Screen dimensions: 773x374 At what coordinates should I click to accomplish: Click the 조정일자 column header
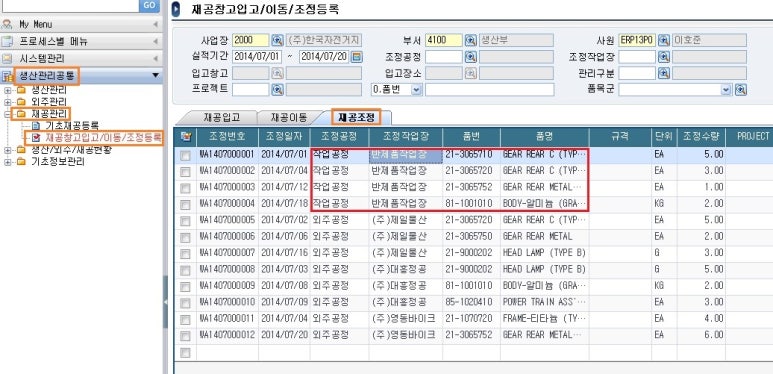coord(284,136)
